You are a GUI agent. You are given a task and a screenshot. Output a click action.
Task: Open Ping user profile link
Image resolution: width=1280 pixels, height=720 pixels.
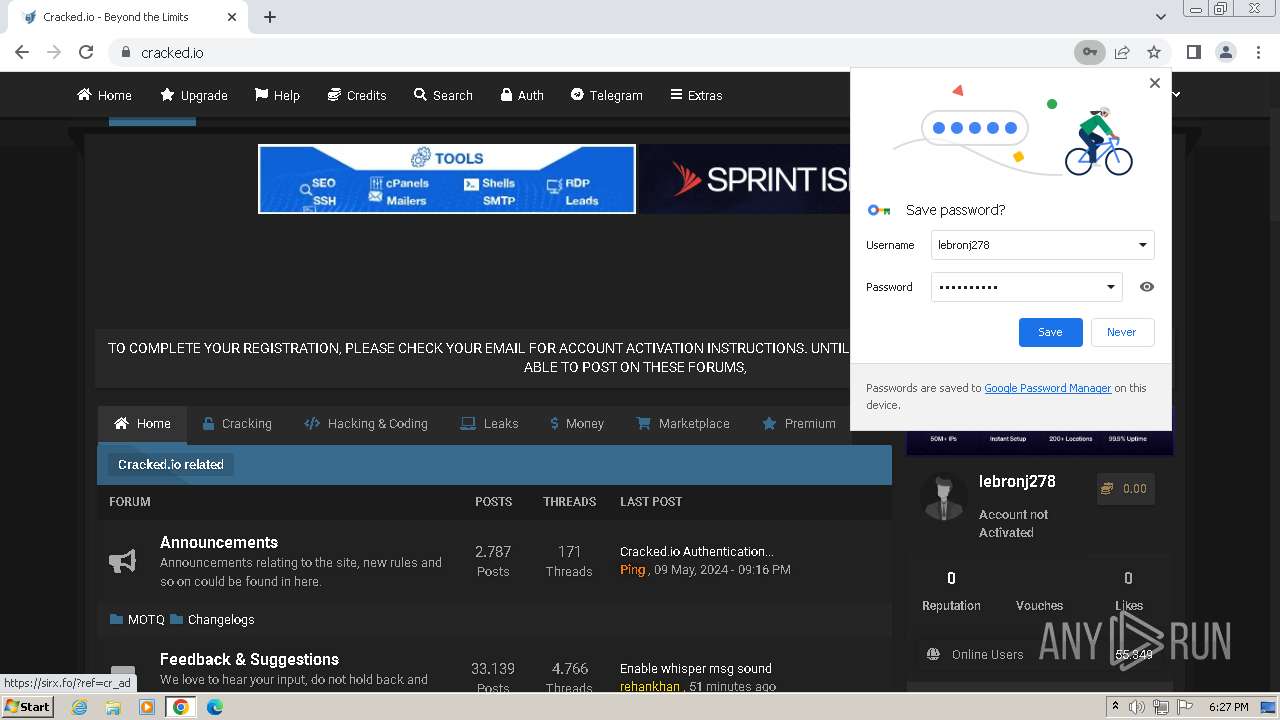coord(633,569)
